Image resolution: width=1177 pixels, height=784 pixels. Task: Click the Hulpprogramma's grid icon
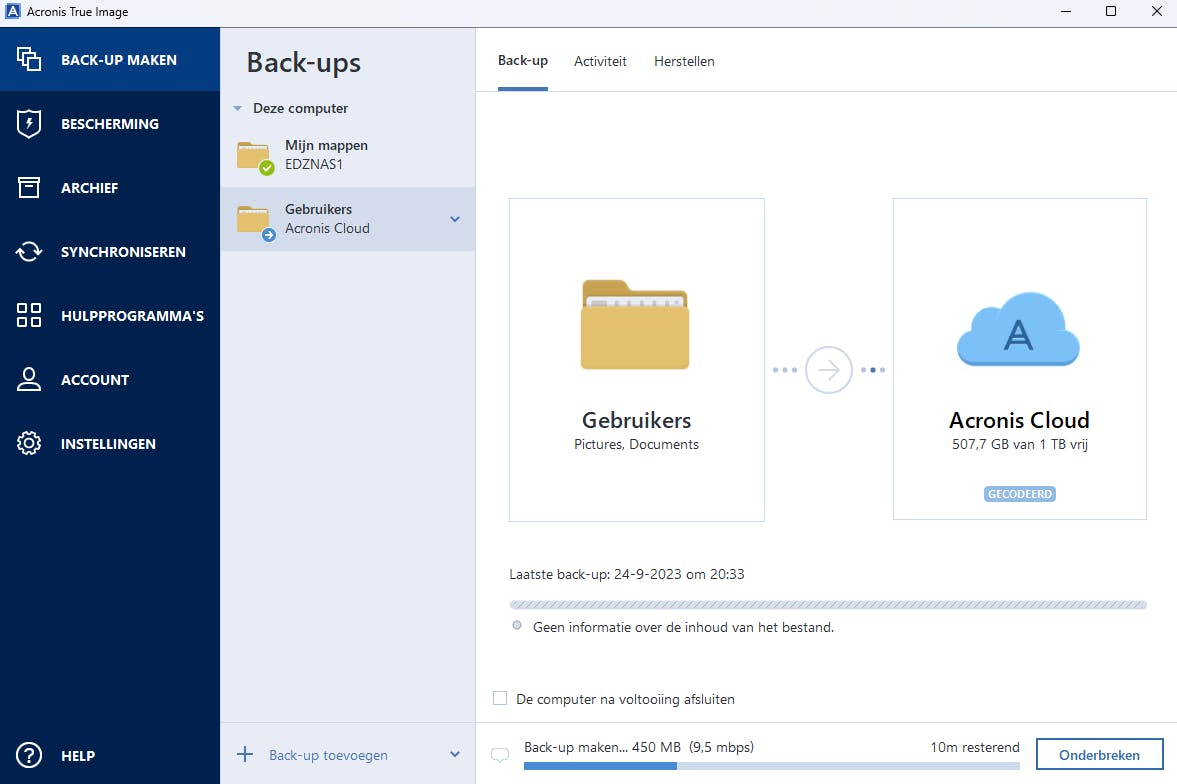(29, 315)
